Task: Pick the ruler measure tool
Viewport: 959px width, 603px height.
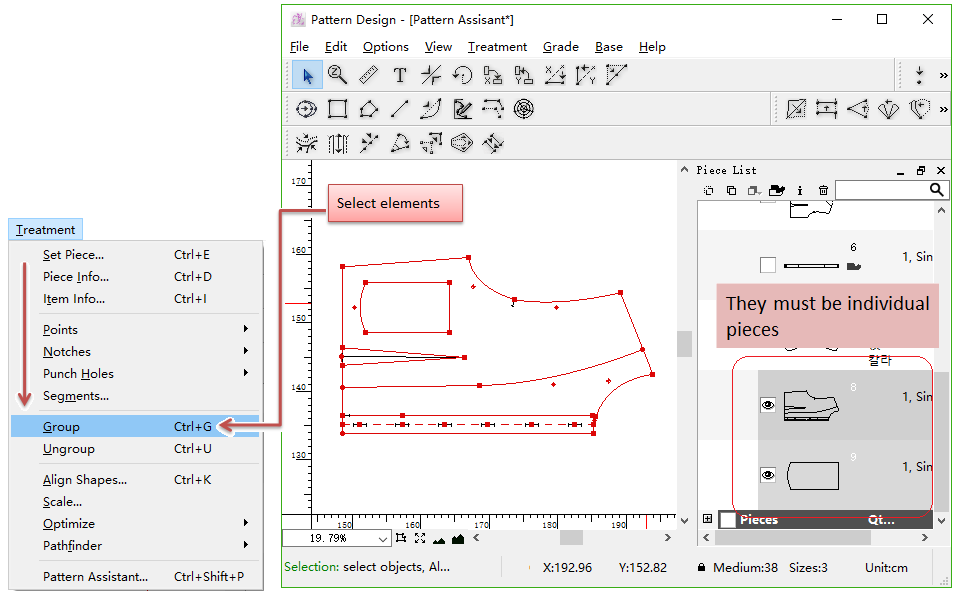Action: pyautogui.click(x=368, y=75)
